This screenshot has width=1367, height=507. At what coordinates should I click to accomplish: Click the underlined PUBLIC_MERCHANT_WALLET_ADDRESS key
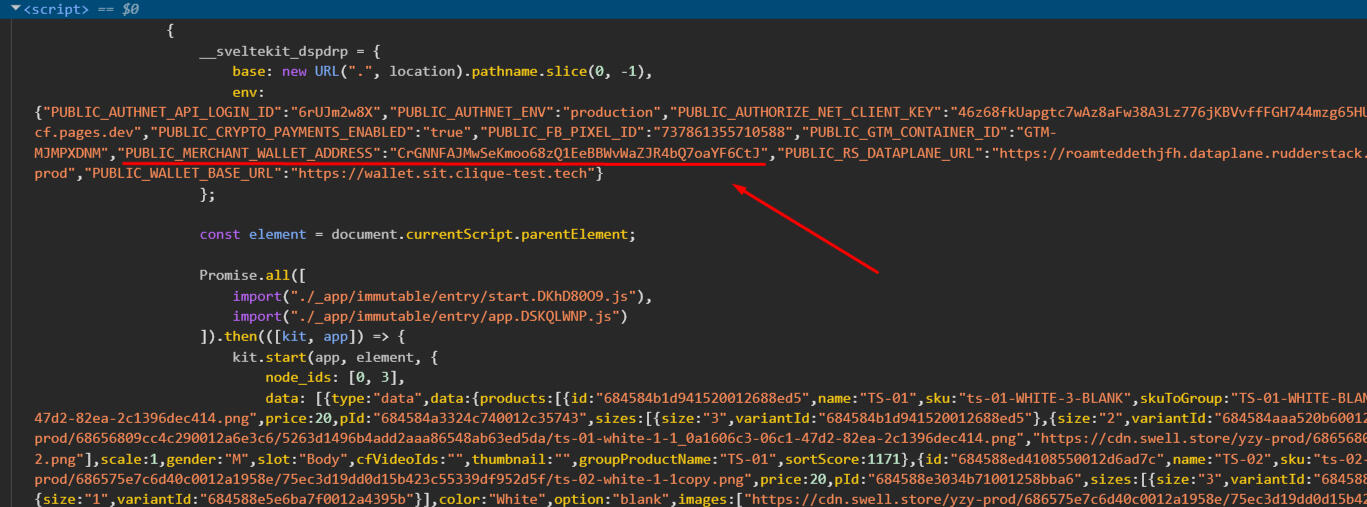(250, 153)
